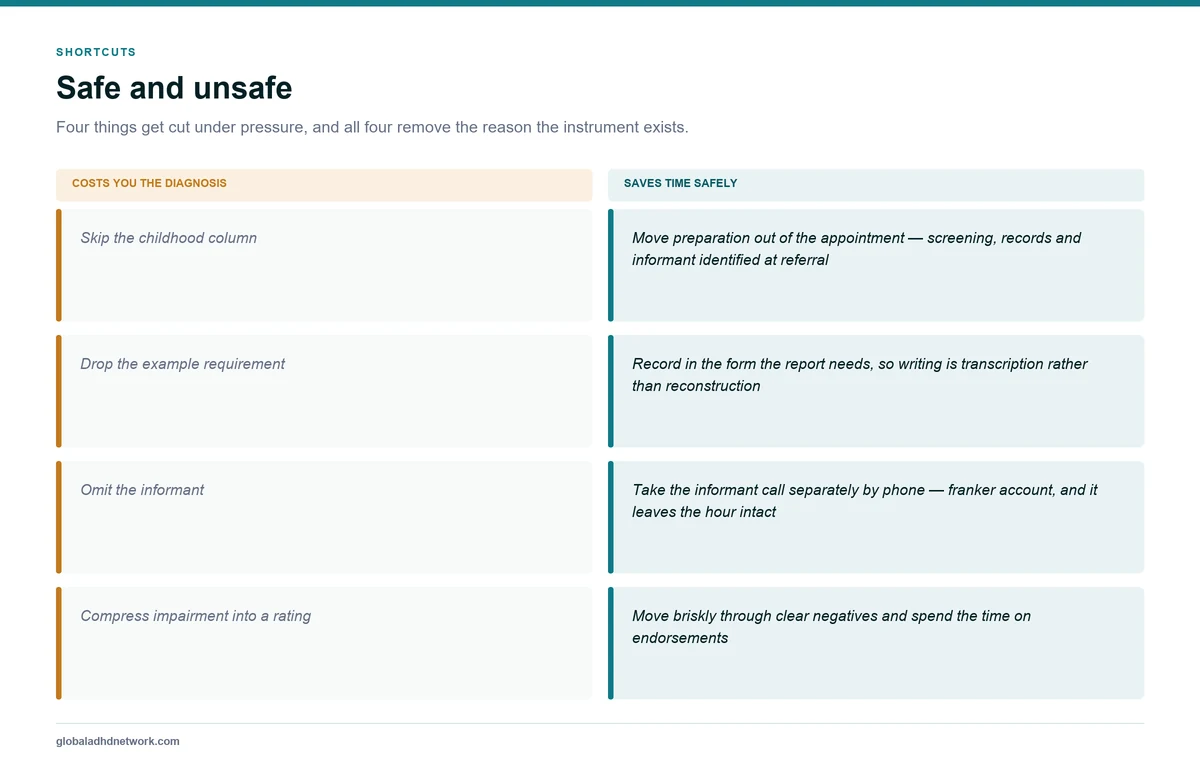The height and width of the screenshot is (775, 1200).
Task: Click the 'Take the informant call separately' card
Action: point(876,517)
